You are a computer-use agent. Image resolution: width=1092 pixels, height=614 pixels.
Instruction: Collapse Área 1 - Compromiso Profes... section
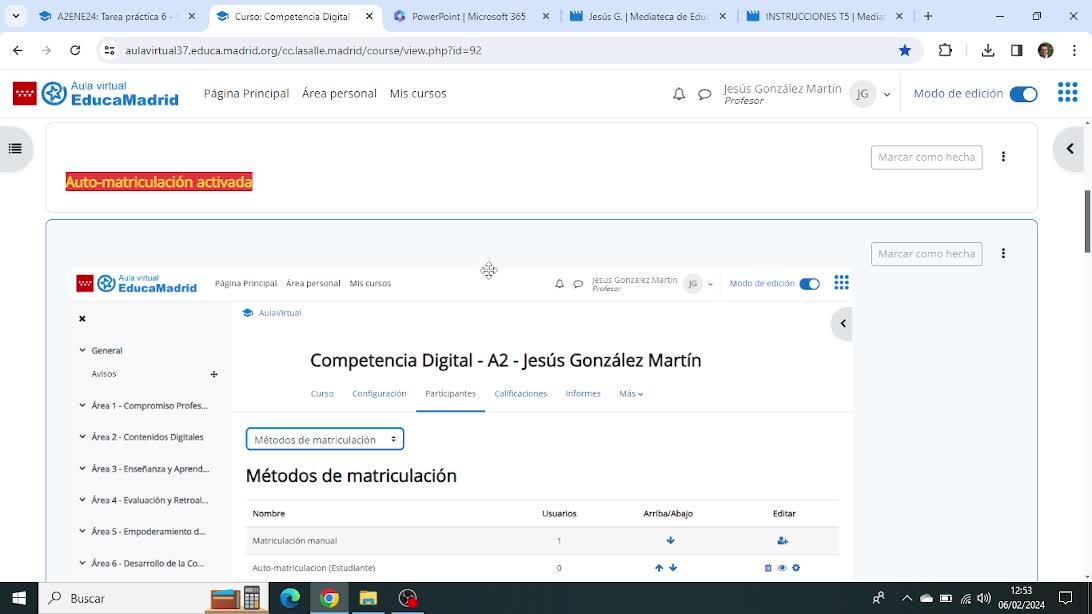[x=82, y=405]
